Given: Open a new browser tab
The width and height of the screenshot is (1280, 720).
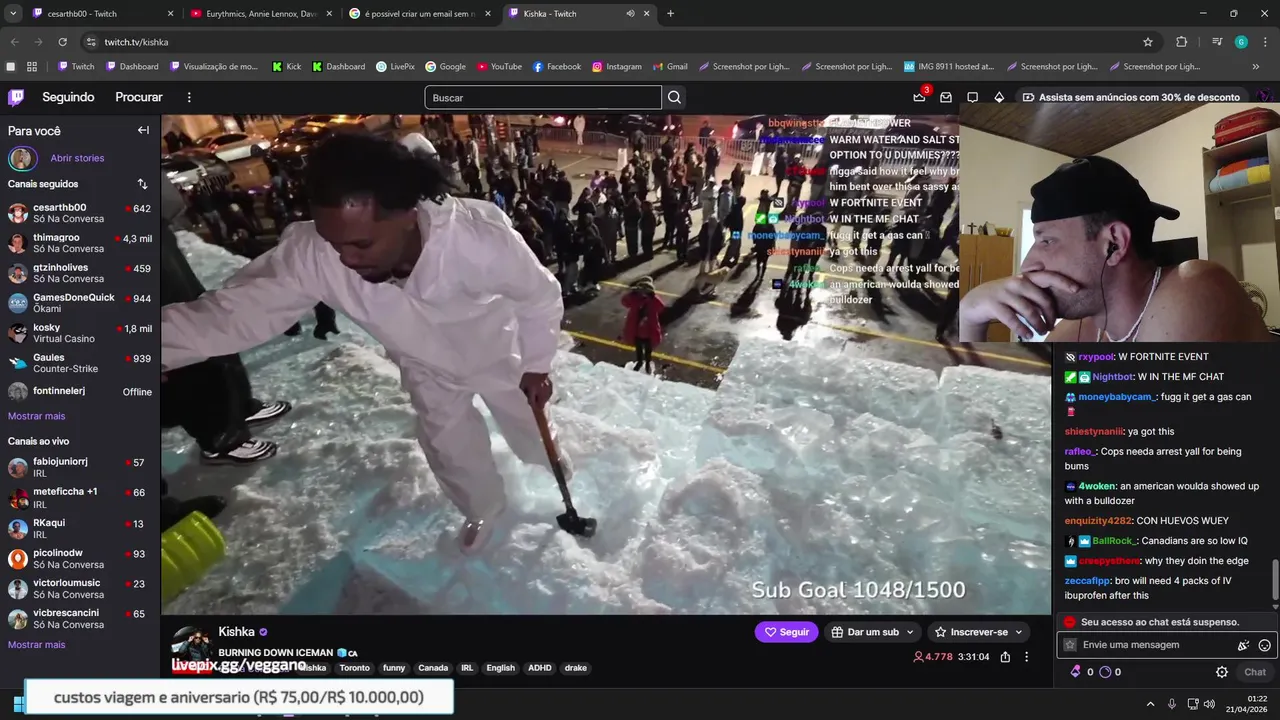Looking at the screenshot, I should click(670, 14).
